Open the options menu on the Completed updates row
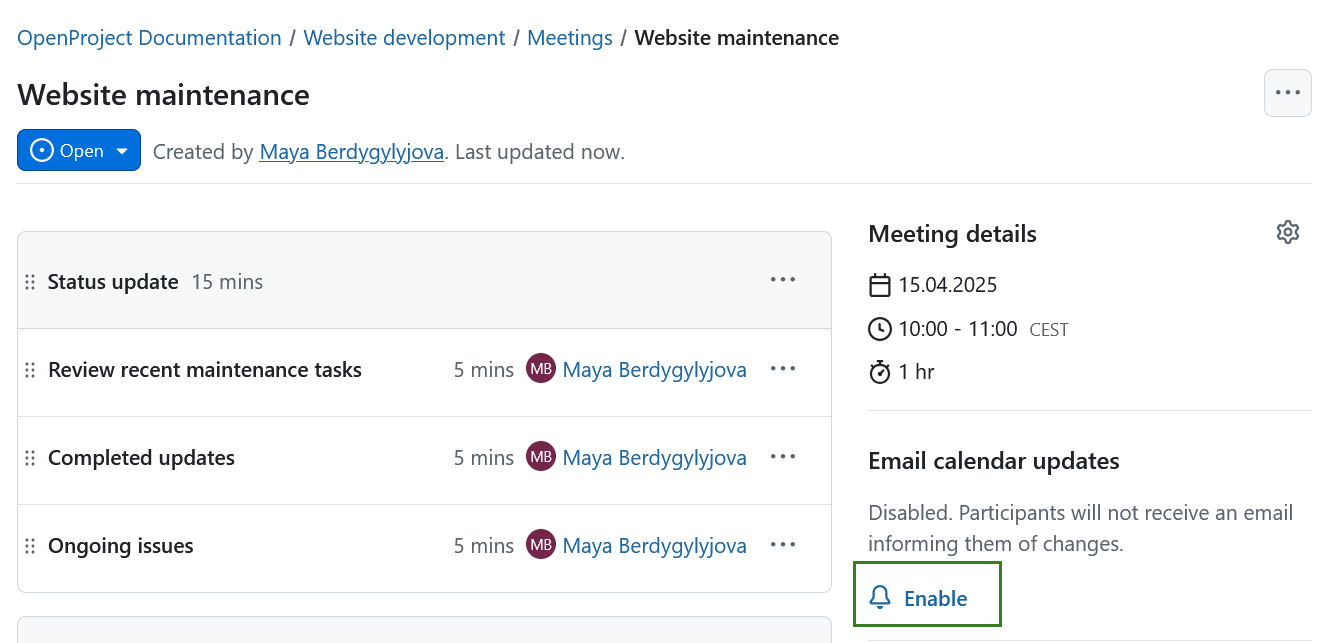Image resolution: width=1327 pixels, height=643 pixels. 782,457
